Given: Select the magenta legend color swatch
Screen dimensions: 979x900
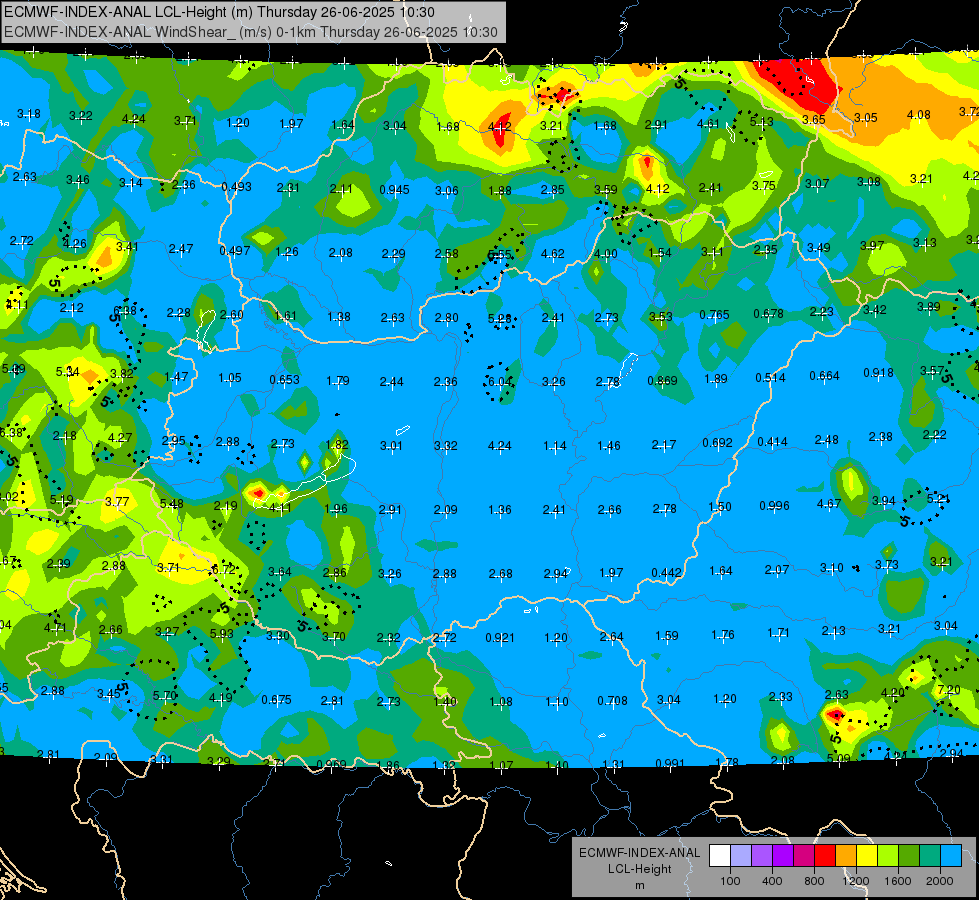Looking at the screenshot, I should (804, 856).
